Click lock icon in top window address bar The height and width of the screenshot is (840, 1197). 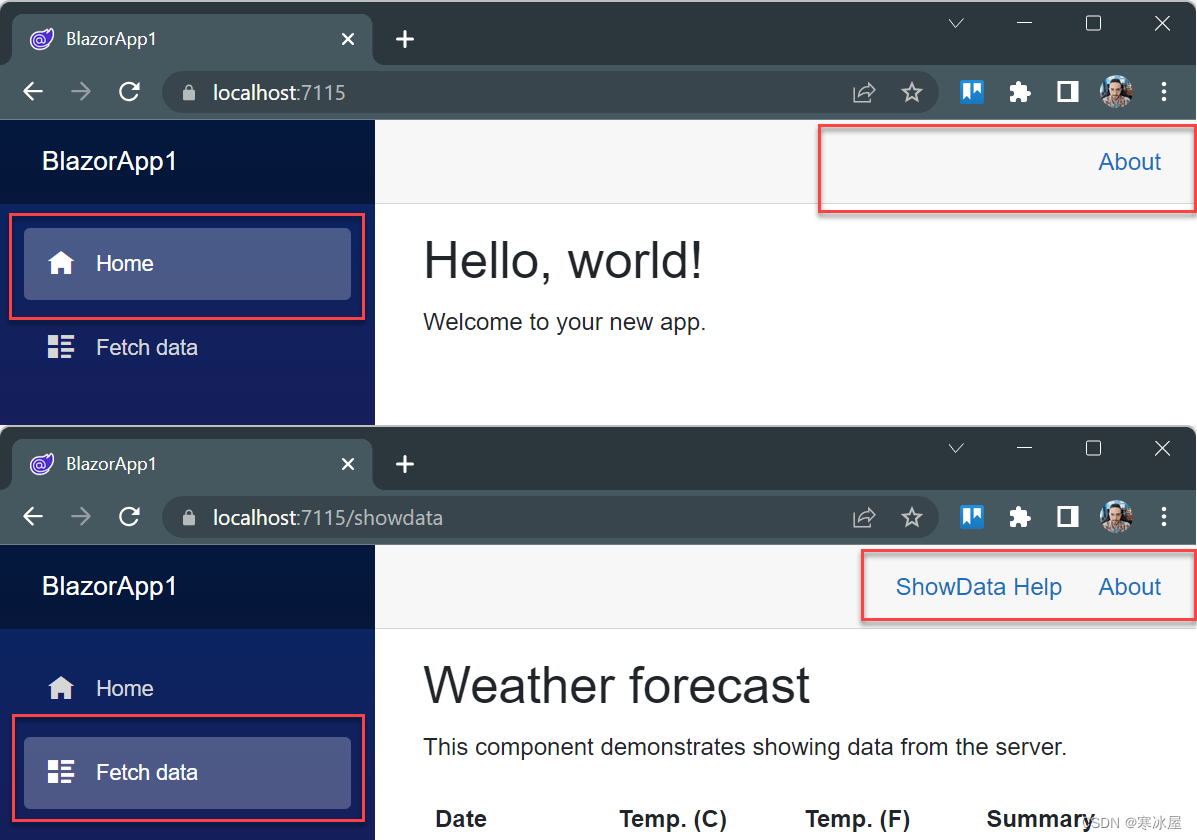pyautogui.click(x=189, y=92)
